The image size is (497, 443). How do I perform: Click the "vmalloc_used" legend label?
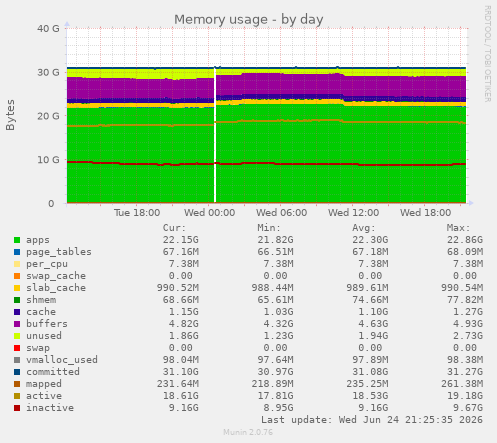(x=62, y=360)
